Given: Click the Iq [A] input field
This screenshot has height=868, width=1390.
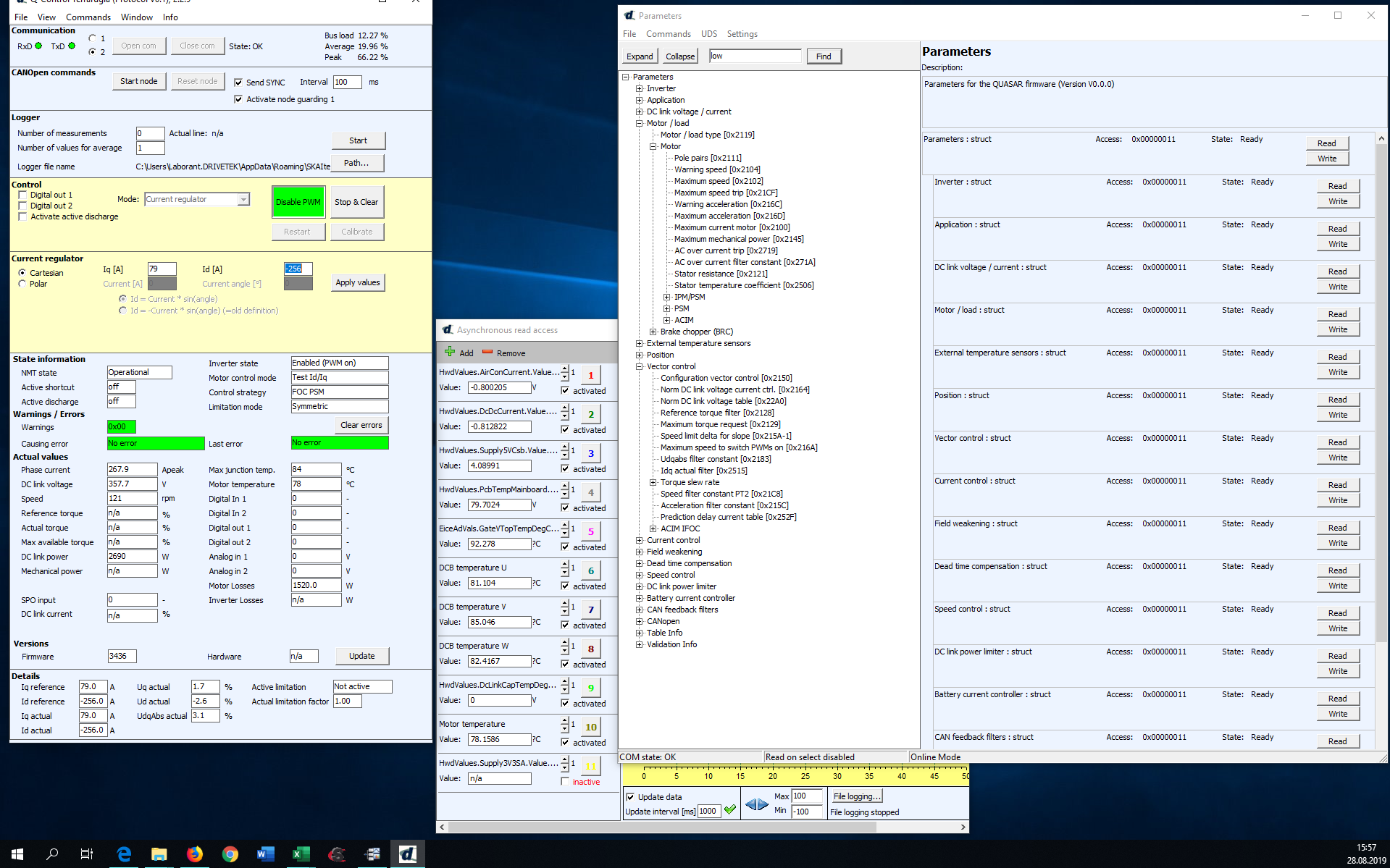Looking at the screenshot, I should 162,269.
